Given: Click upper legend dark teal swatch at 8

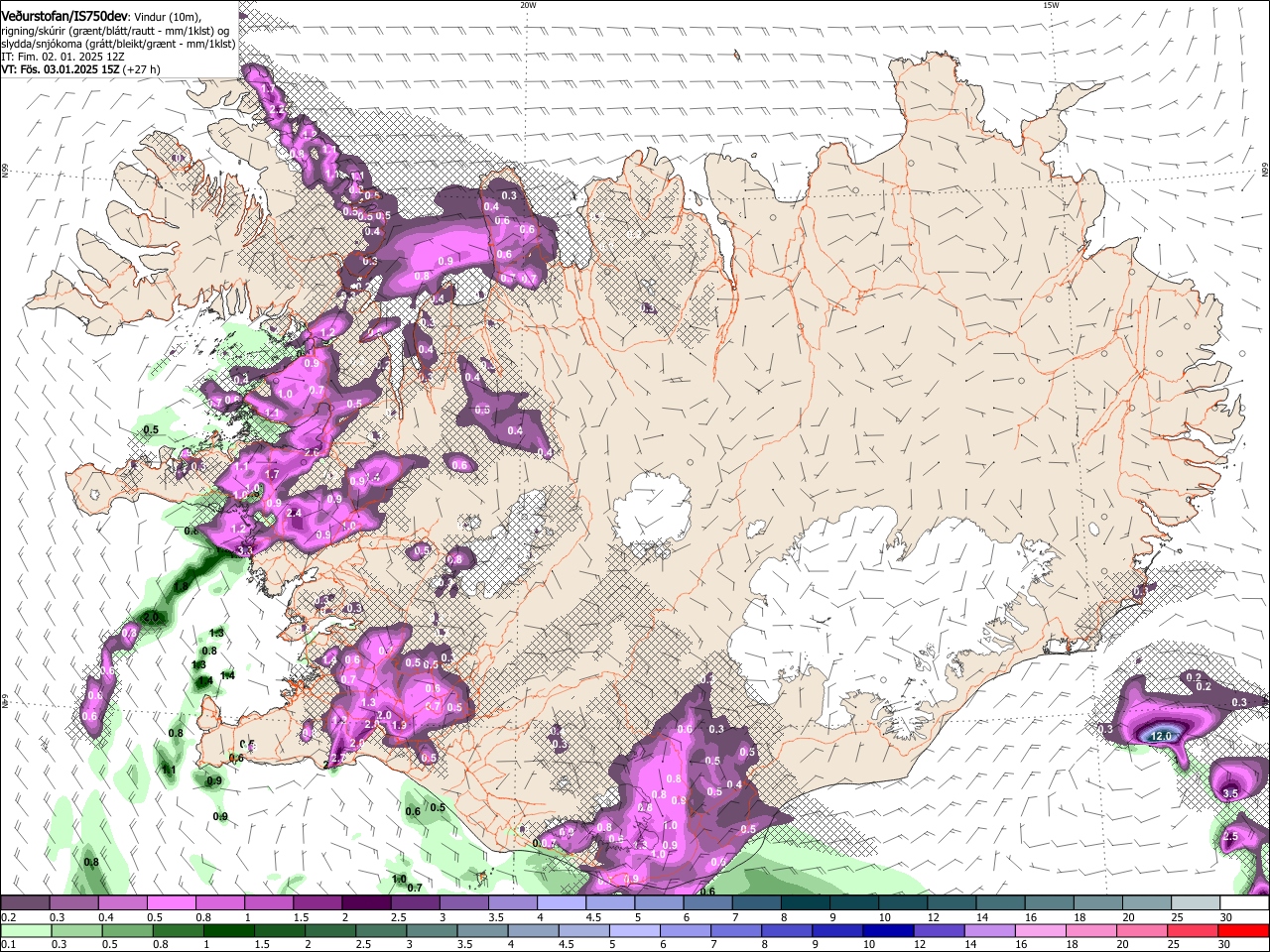Looking at the screenshot, I should click(806, 902).
